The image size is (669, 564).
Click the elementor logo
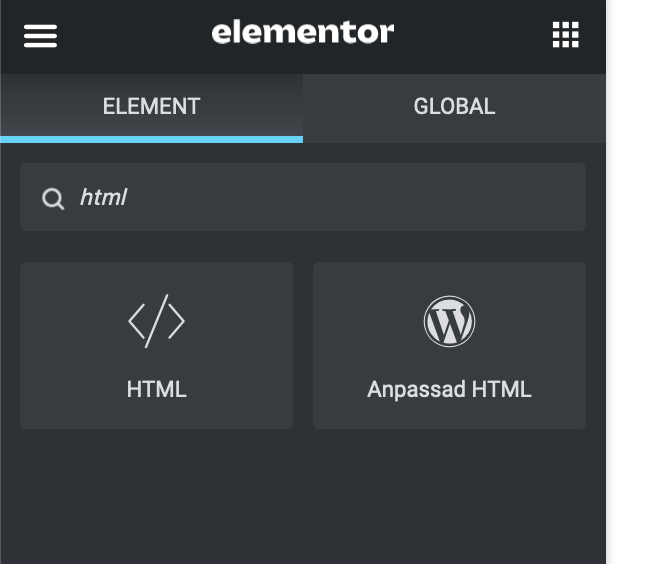302,33
